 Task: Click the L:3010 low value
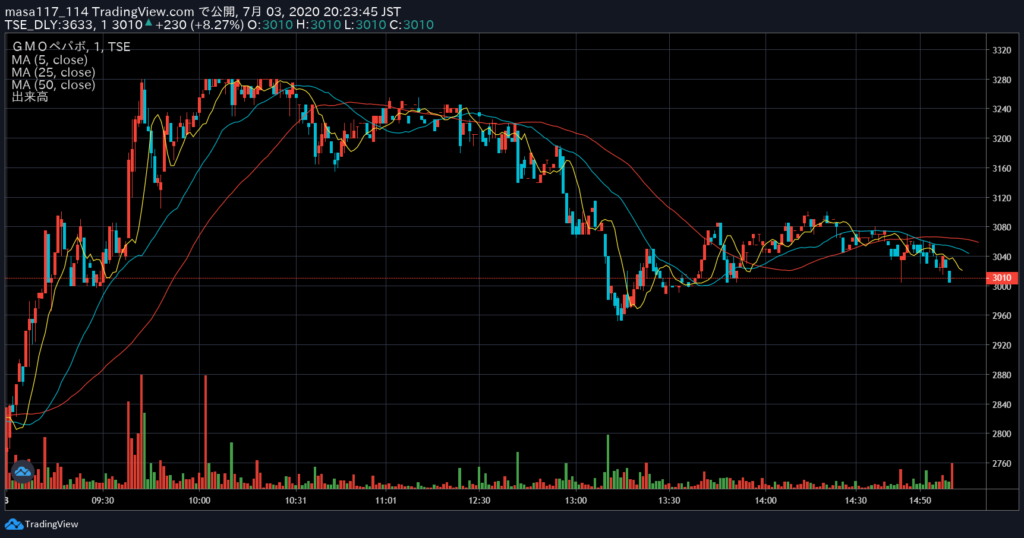click(365, 25)
